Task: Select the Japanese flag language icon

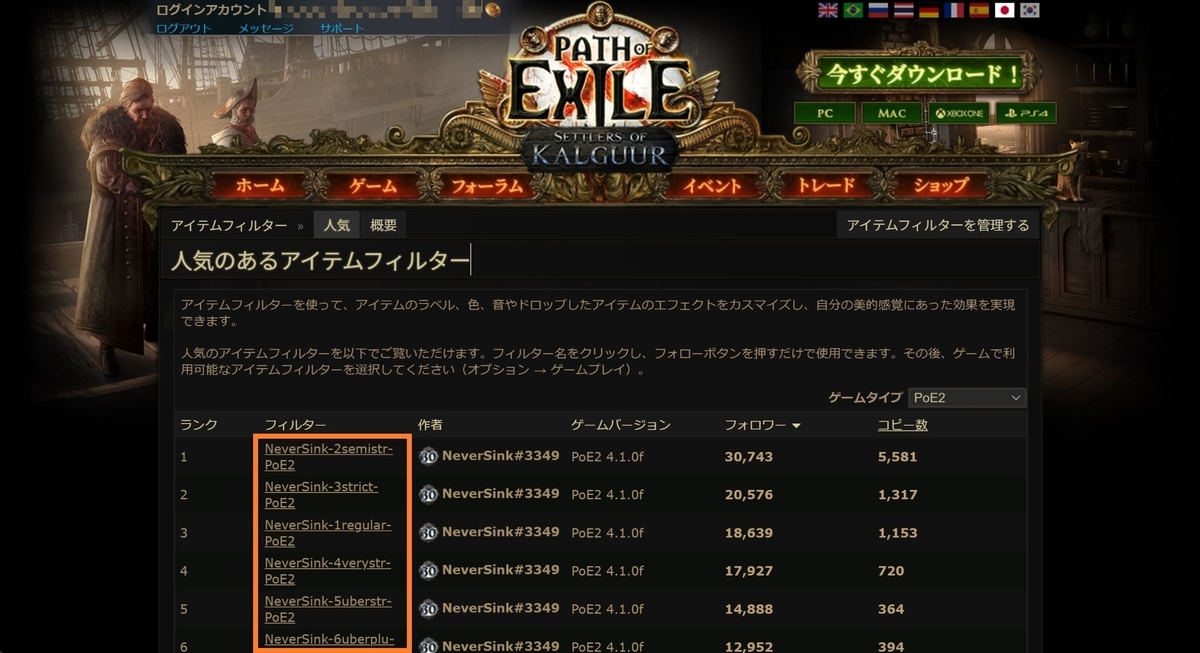Action: (x=1004, y=10)
